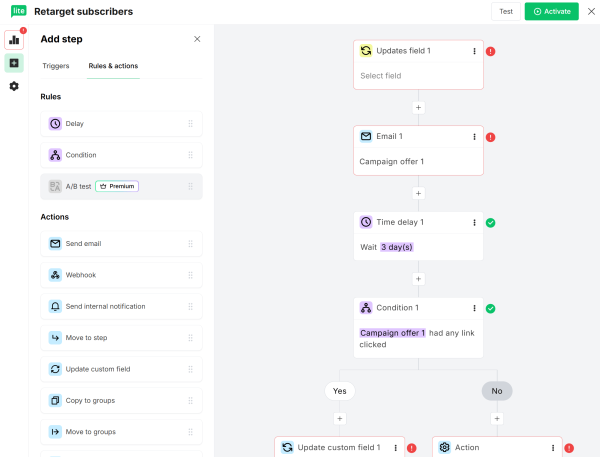
Task: Open Update custom field 1 three-dot menu
Action: pyautogui.click(x=396, y=448)
